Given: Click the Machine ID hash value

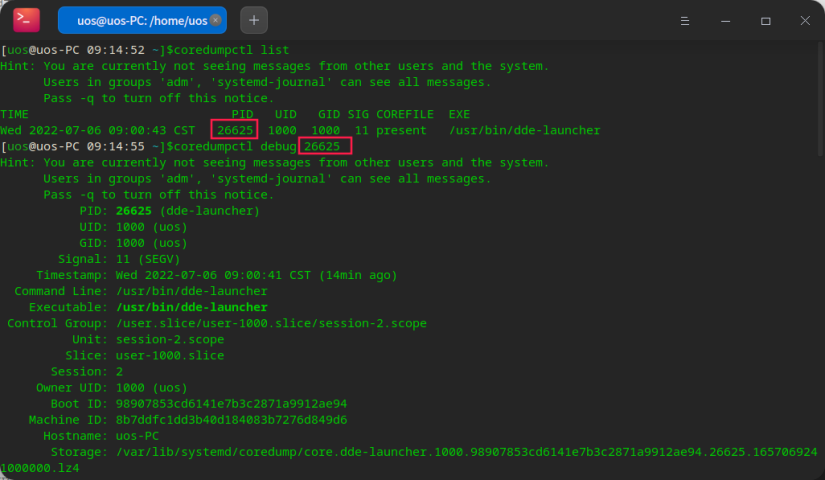Looking at the screenshot, I should [231, 420].
